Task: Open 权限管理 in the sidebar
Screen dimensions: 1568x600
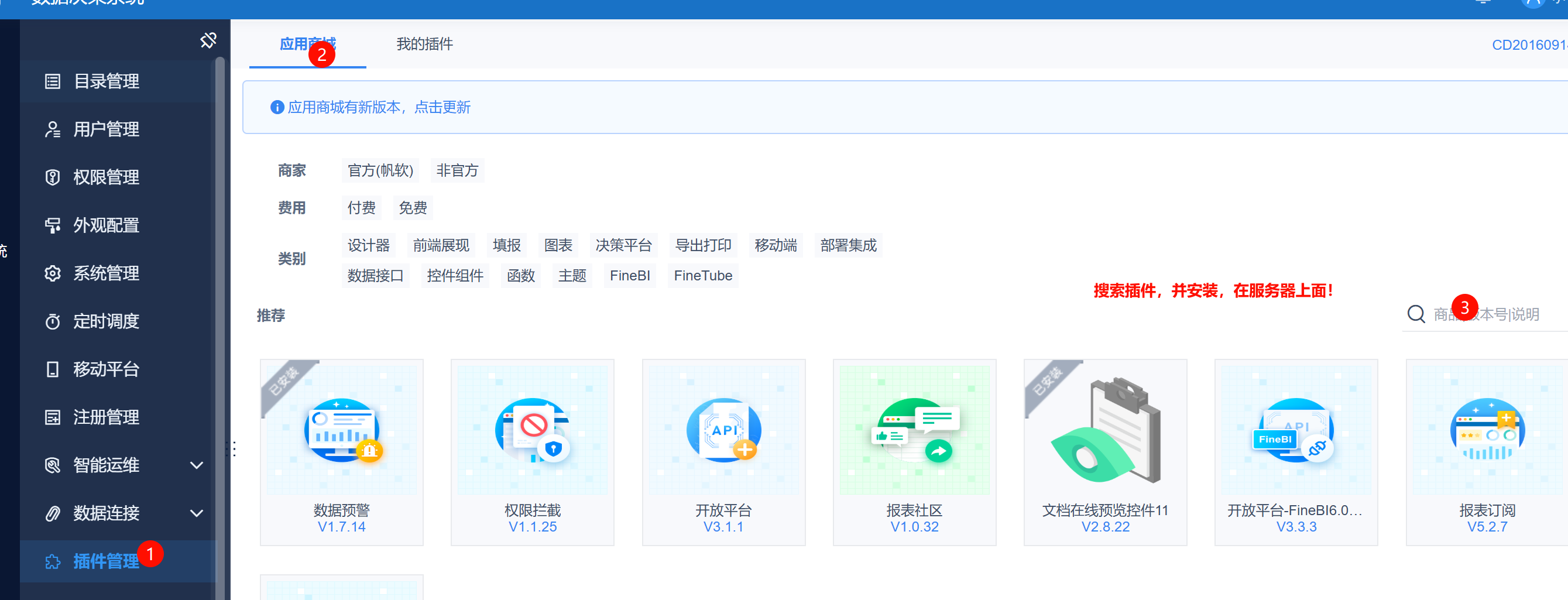Action: (x=107, y=178)
